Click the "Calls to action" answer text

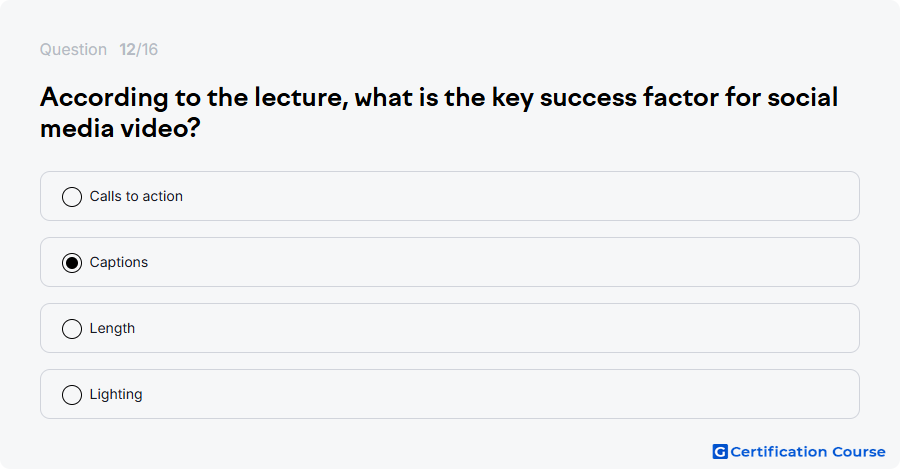(x=136, y=196)
